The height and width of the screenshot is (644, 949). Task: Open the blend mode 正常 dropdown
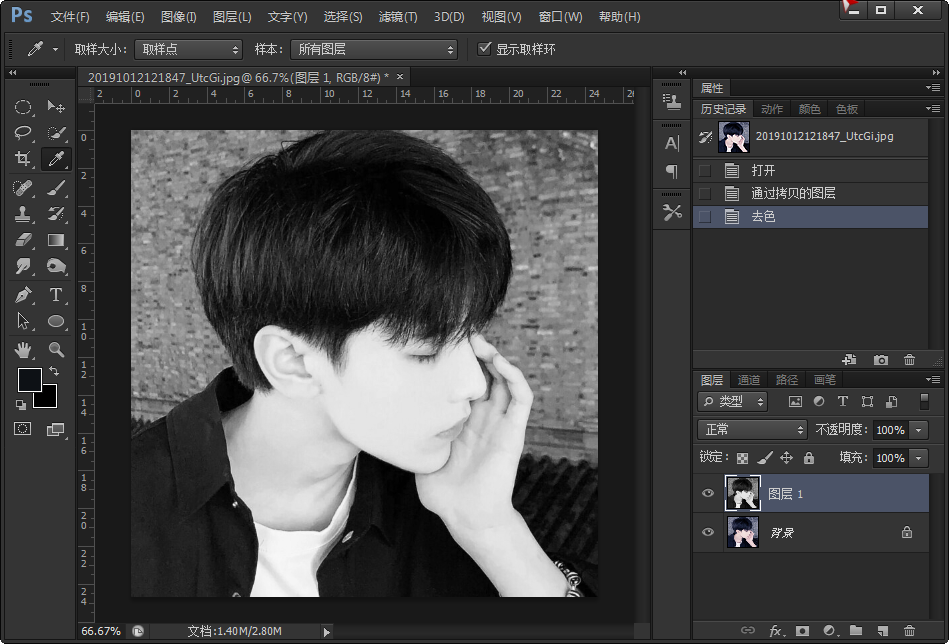(752, 430)
